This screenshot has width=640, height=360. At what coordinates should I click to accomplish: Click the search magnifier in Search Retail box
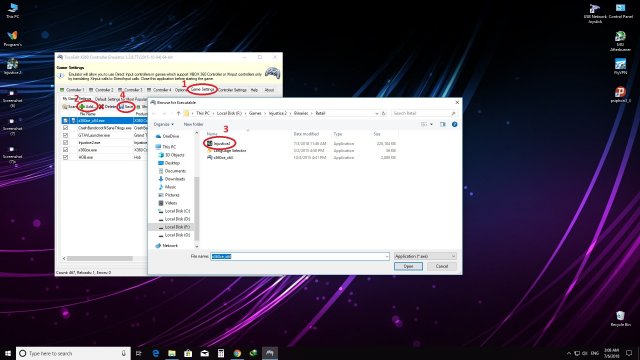[x=453, y=113]
